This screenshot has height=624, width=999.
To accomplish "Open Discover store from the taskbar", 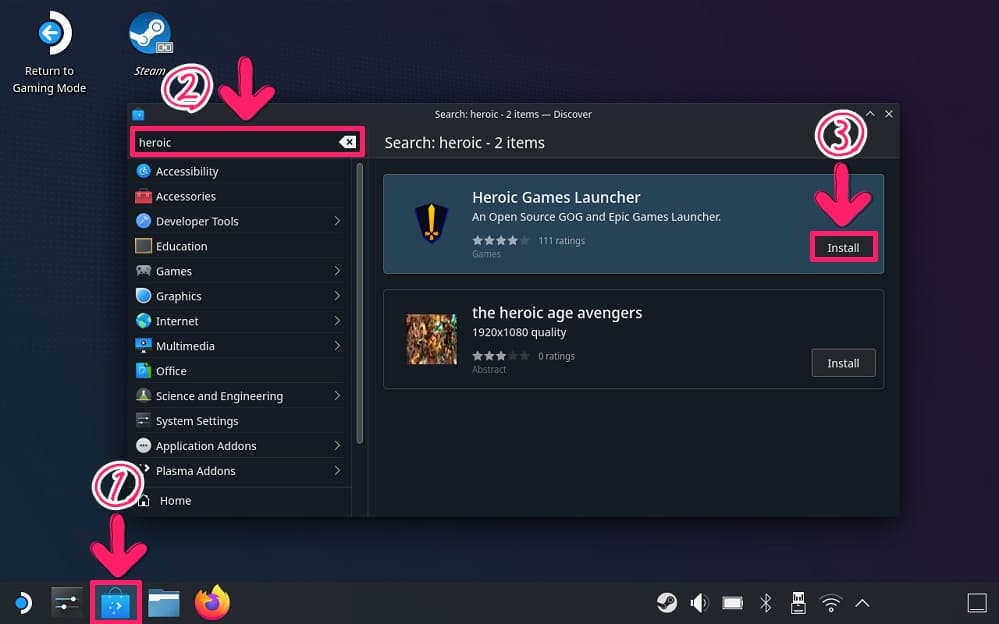I will tap(115, 603).
